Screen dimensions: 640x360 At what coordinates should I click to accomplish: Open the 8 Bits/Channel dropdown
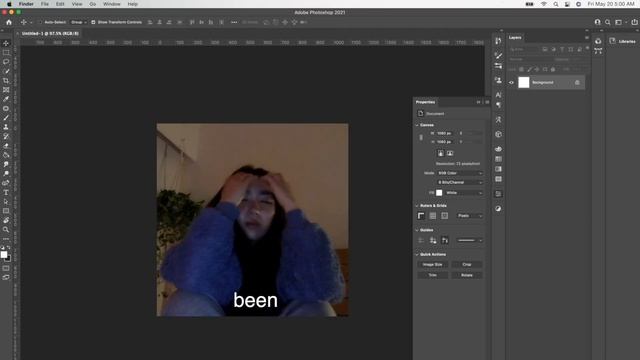tap(460, 182)
